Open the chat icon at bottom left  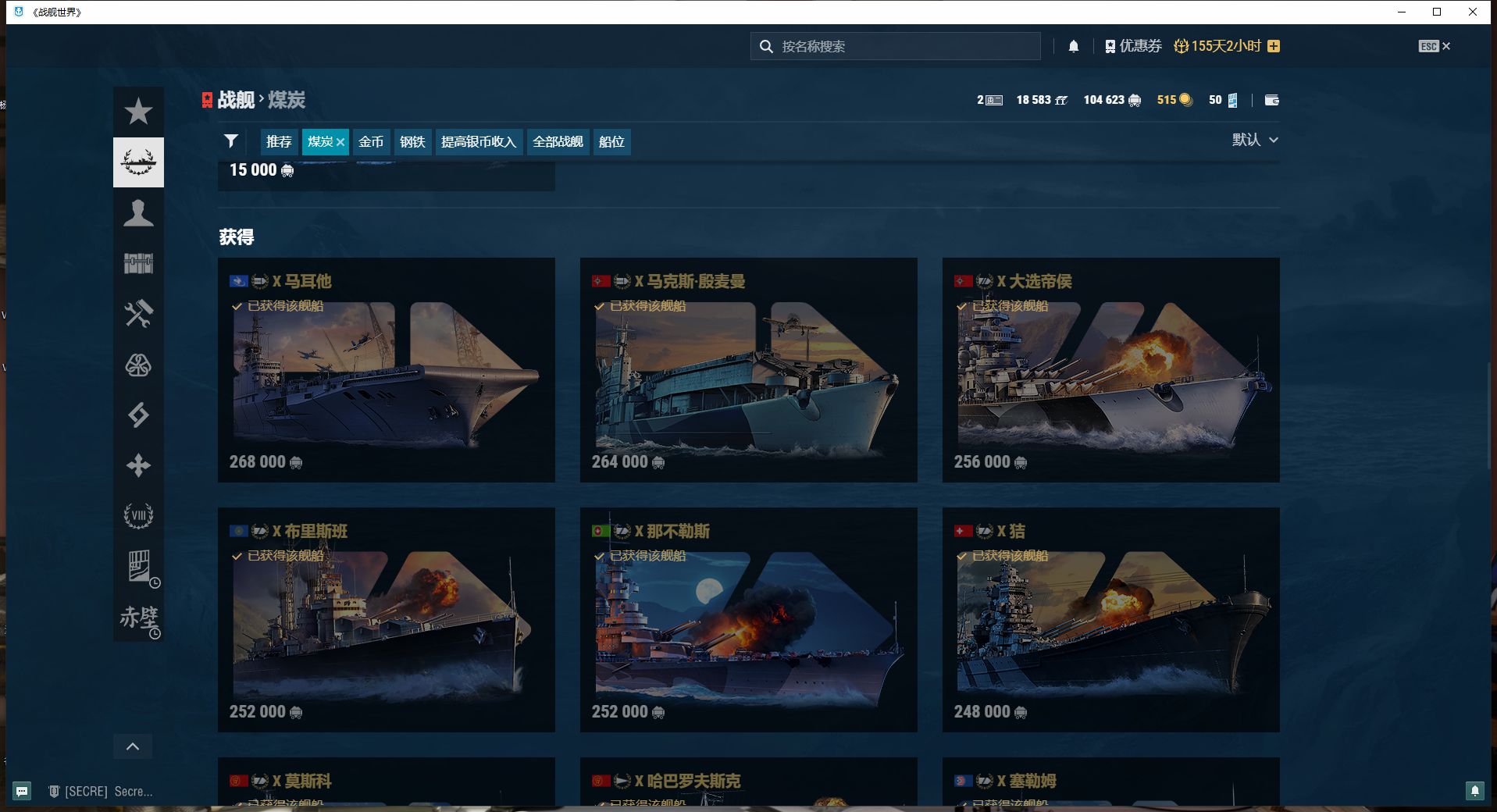22,791
